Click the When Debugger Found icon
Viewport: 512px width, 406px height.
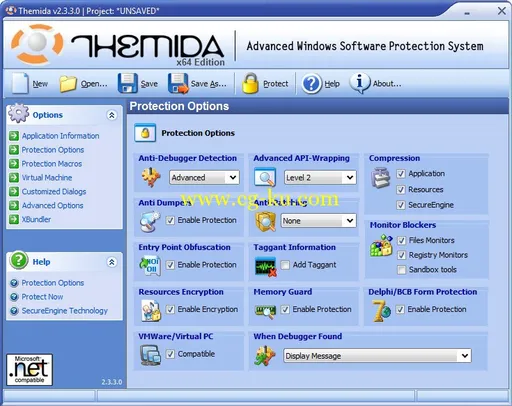(265, 355)
